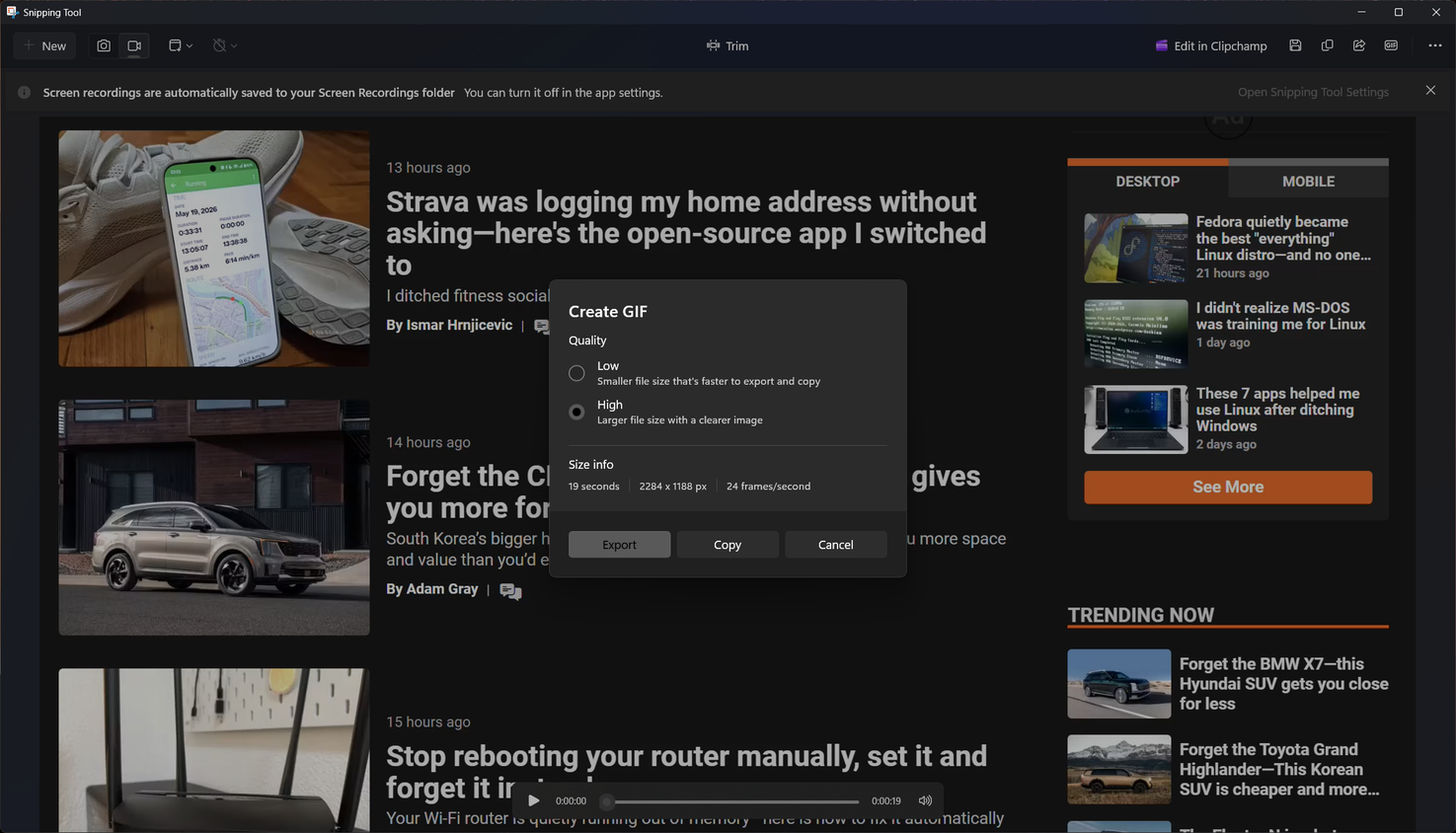1456x833 pixels.
Task: Cancel the Create GIF dialog
Action: coord(836,545)
